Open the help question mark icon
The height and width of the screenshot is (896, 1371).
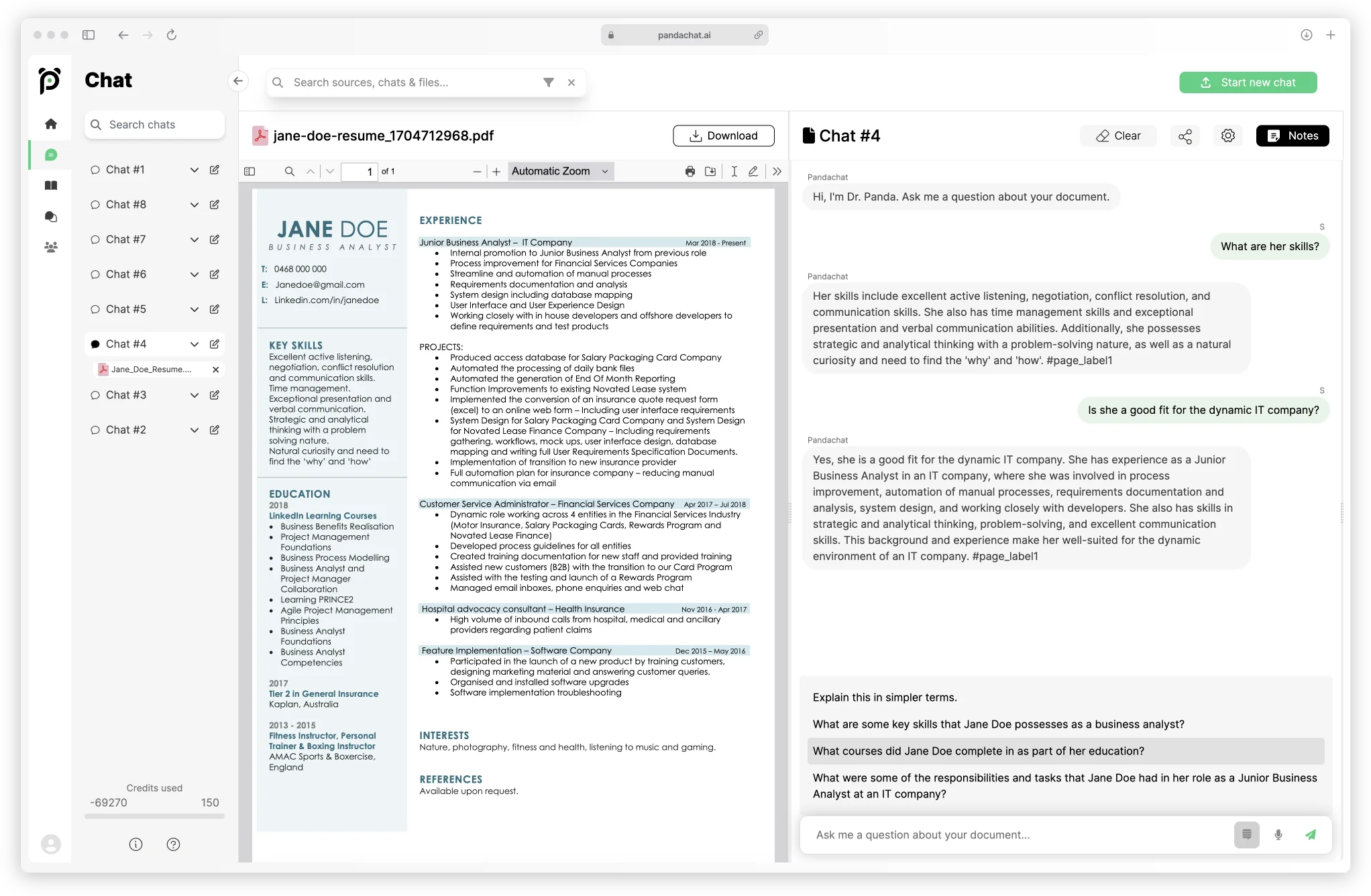pos(173,844)
